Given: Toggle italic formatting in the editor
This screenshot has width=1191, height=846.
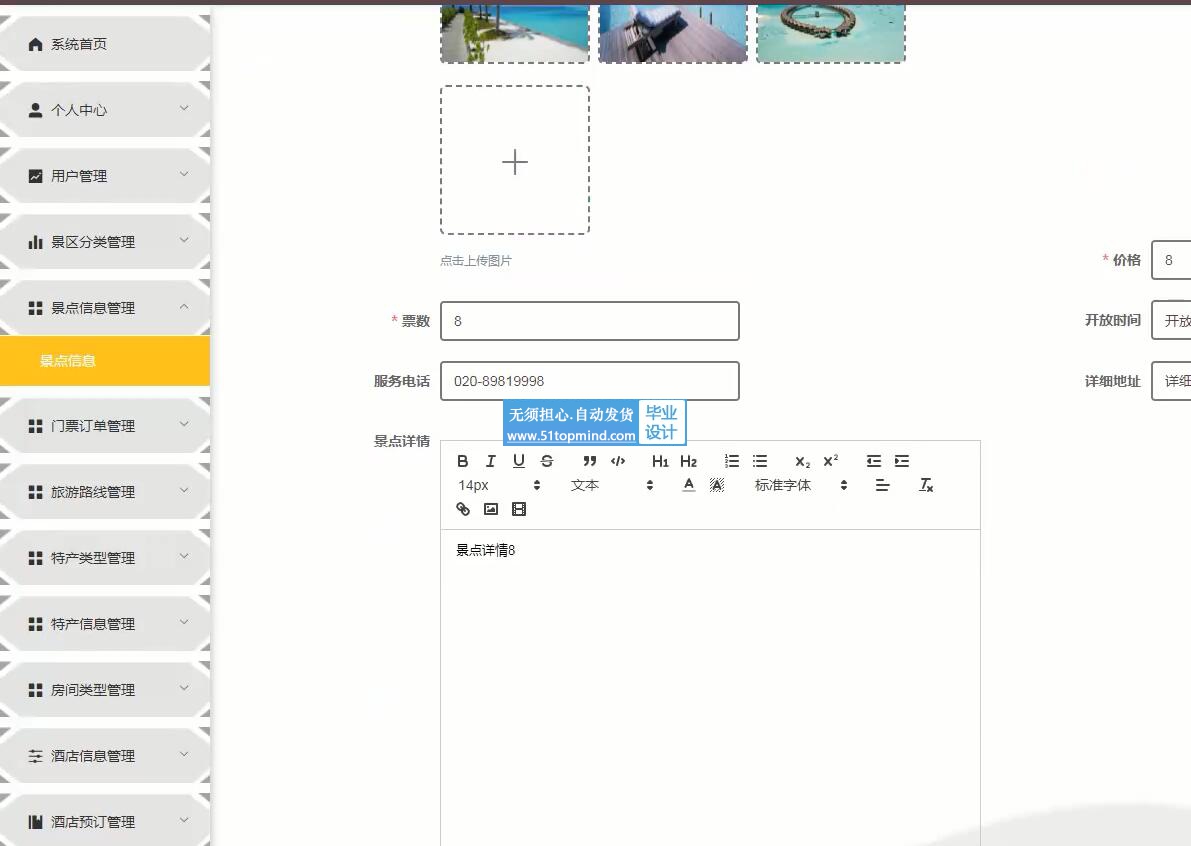Looking at the screenshot, I should coord(491,461).
